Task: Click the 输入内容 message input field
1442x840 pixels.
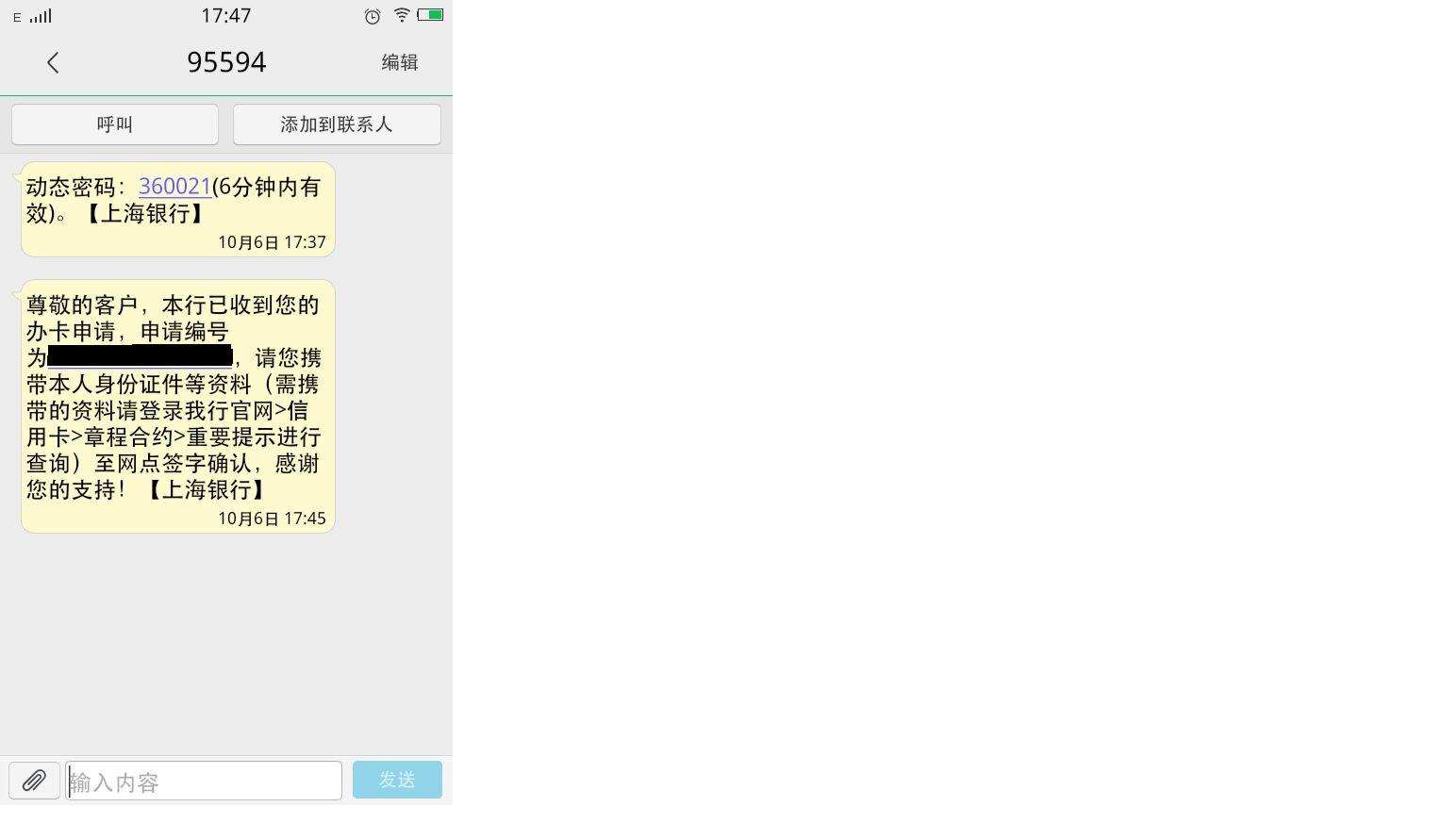Action: click(x=204, y=781)
